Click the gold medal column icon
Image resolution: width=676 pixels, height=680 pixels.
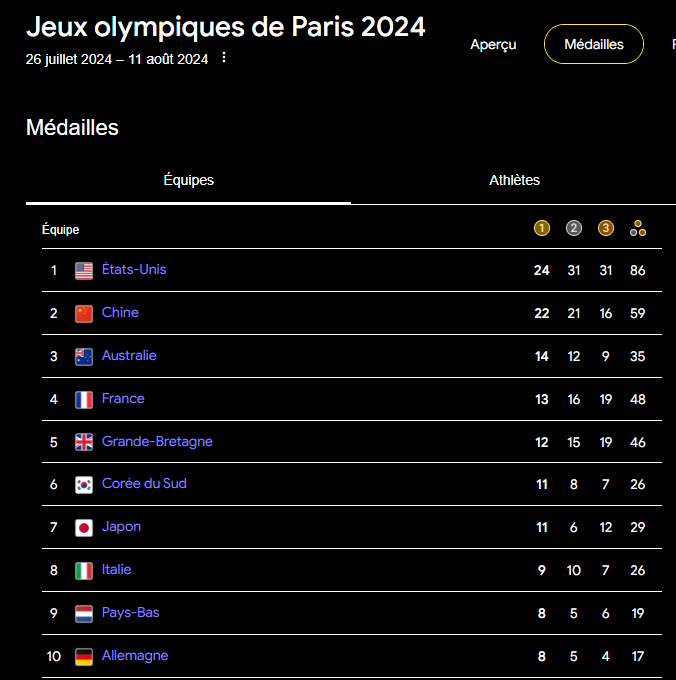pyautogui.click(x=542, y=228)
